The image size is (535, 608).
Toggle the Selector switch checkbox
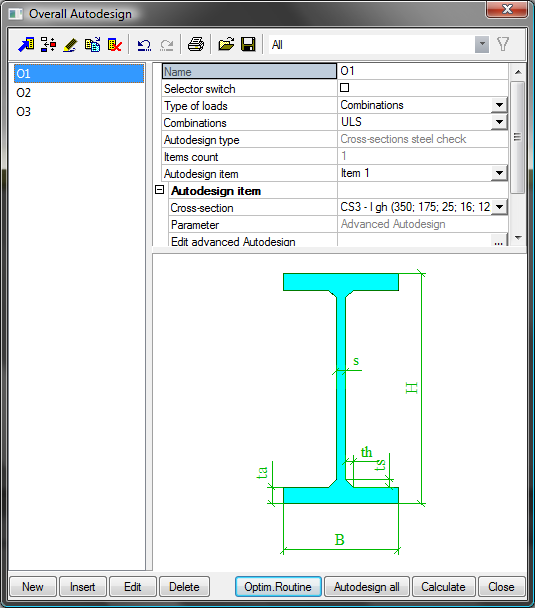click(344, 88)
